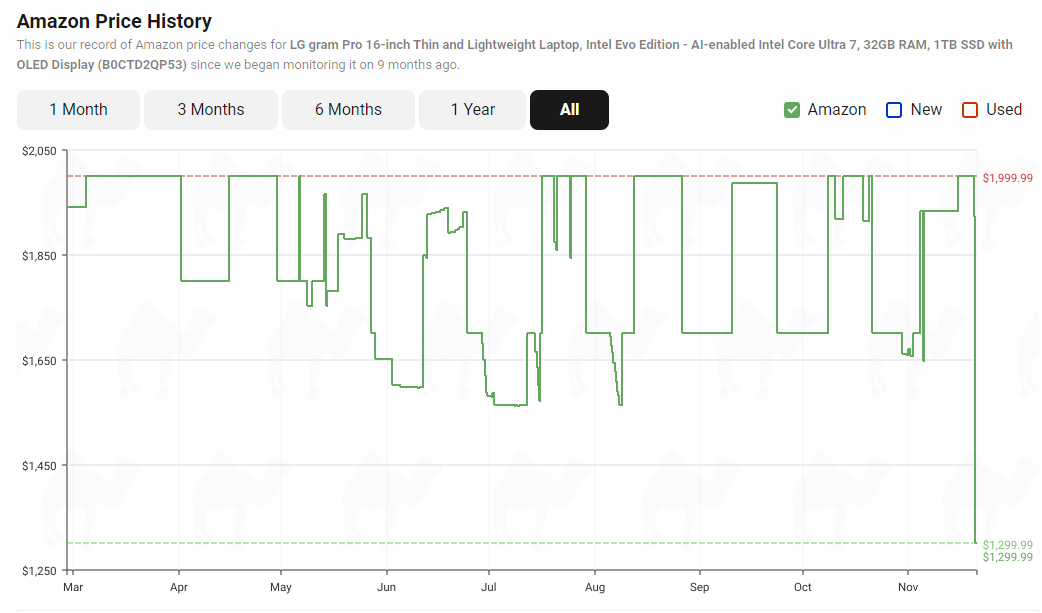
Task: Enable the New price checkbox
Action: [894, 110]
